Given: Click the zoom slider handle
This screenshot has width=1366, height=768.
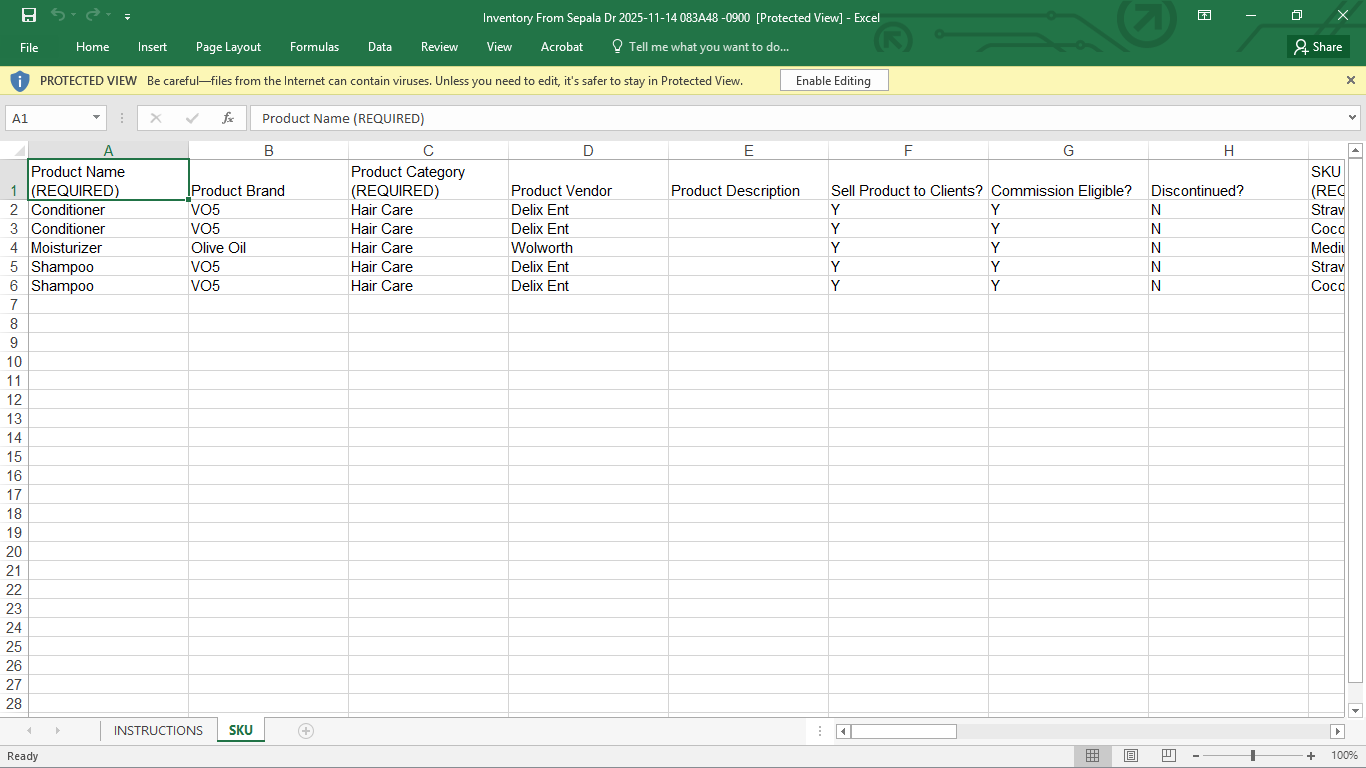Looking at the screenshot, I should click(x=1253, y=756).
